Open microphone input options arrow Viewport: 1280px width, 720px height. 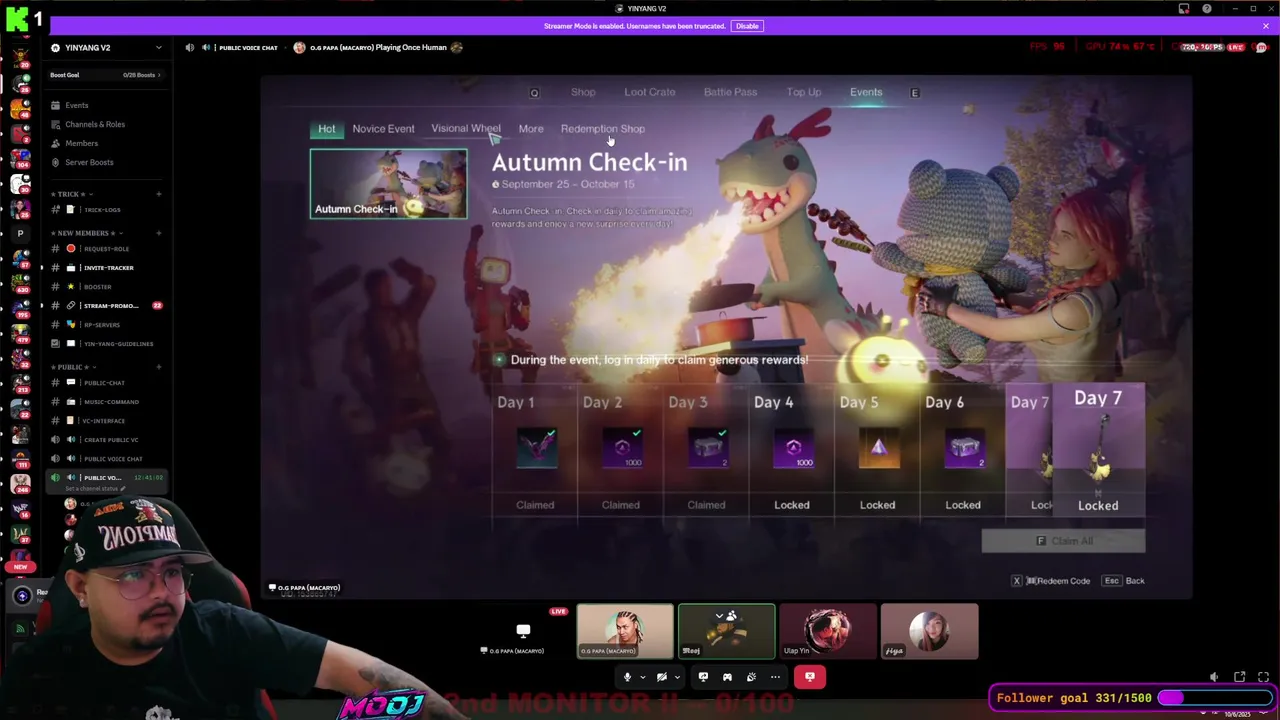pos(642,677)
